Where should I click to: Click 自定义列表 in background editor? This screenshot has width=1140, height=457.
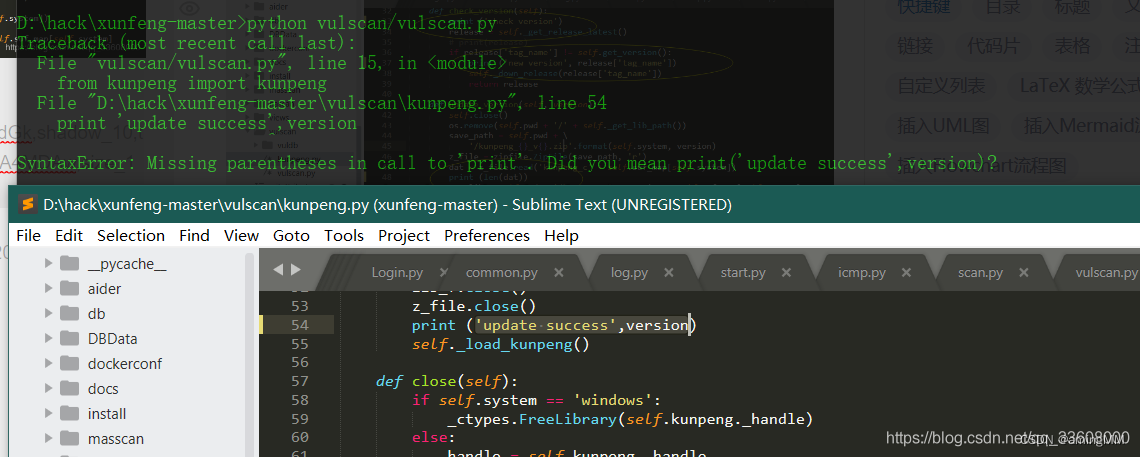coord(942,86)
